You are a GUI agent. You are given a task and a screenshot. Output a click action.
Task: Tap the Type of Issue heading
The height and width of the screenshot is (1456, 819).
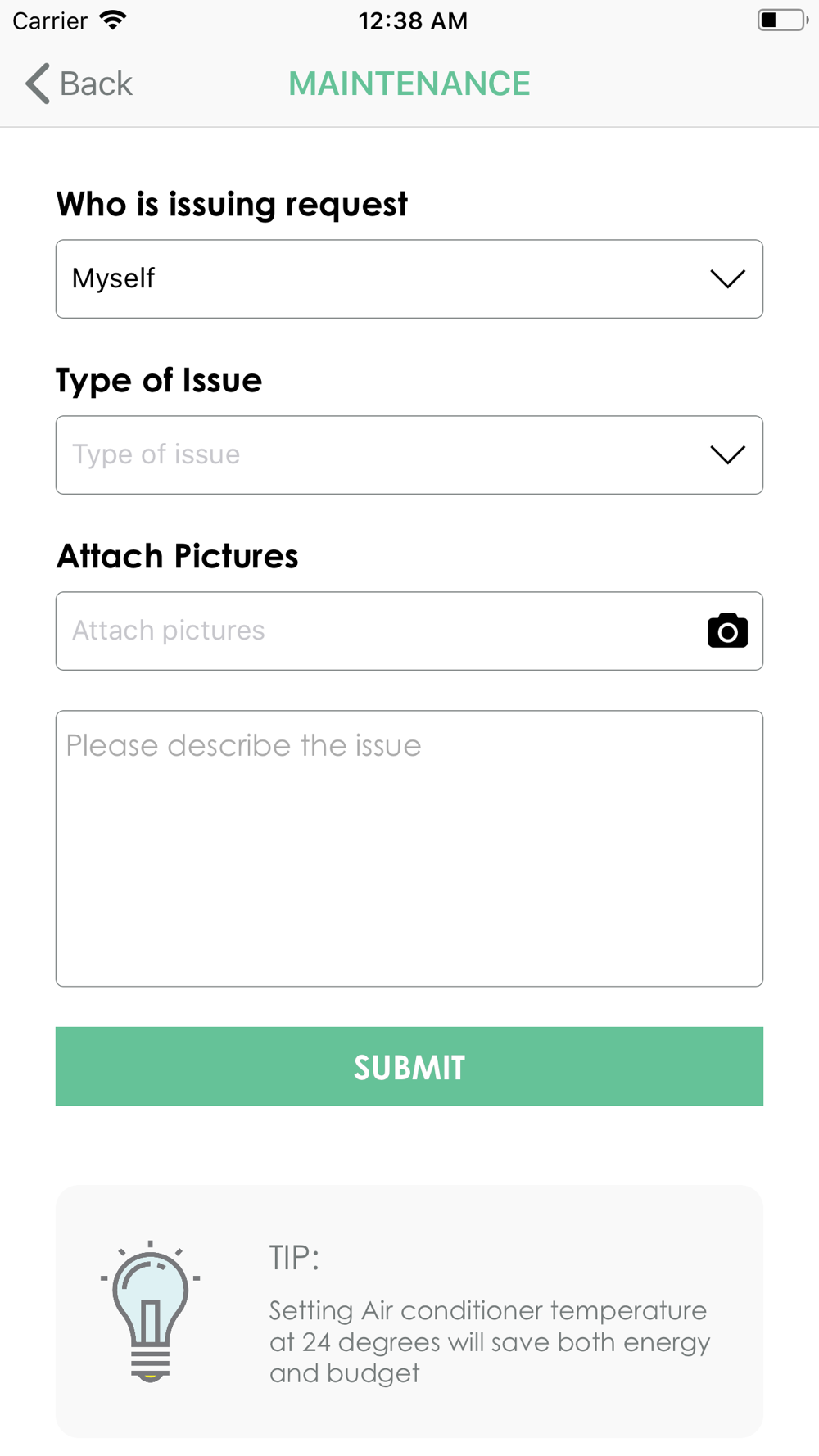click(x=159, y=381)
